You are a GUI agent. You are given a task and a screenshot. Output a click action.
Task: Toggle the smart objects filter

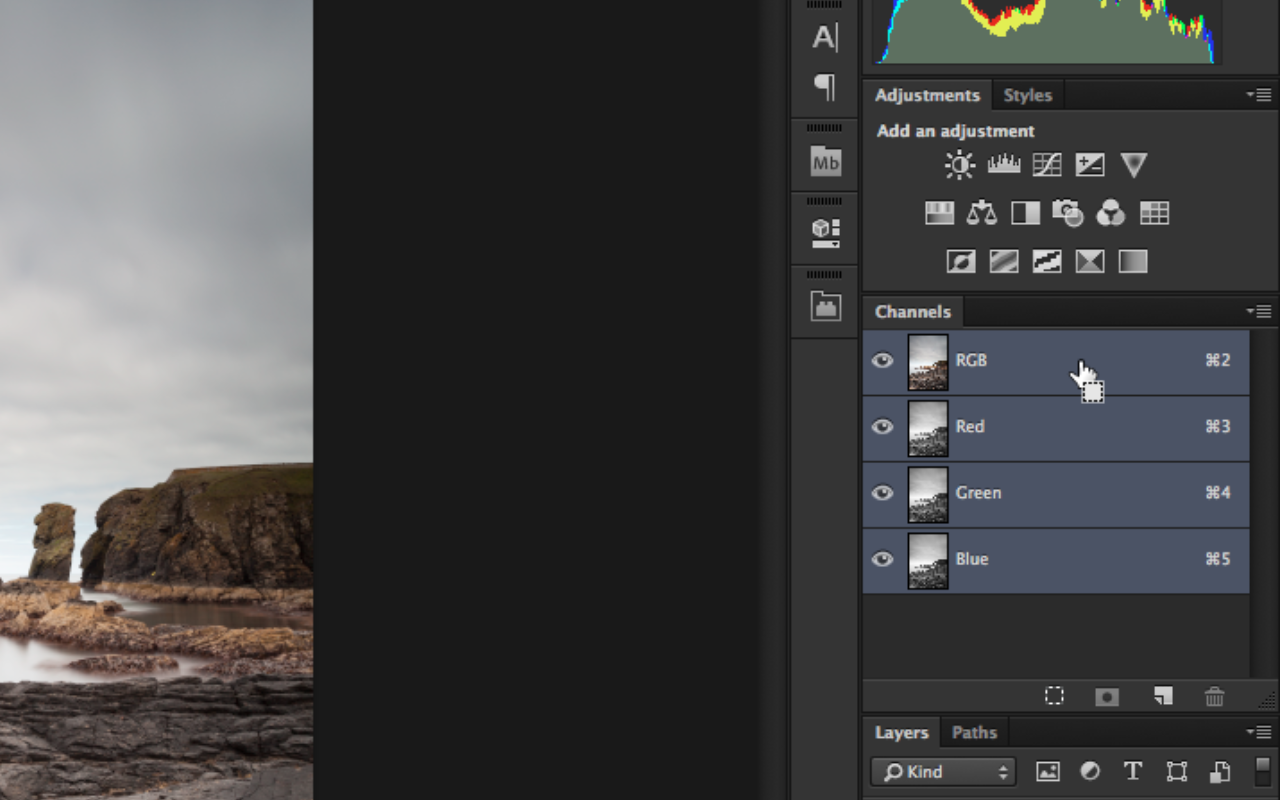tap(1220, 771)
